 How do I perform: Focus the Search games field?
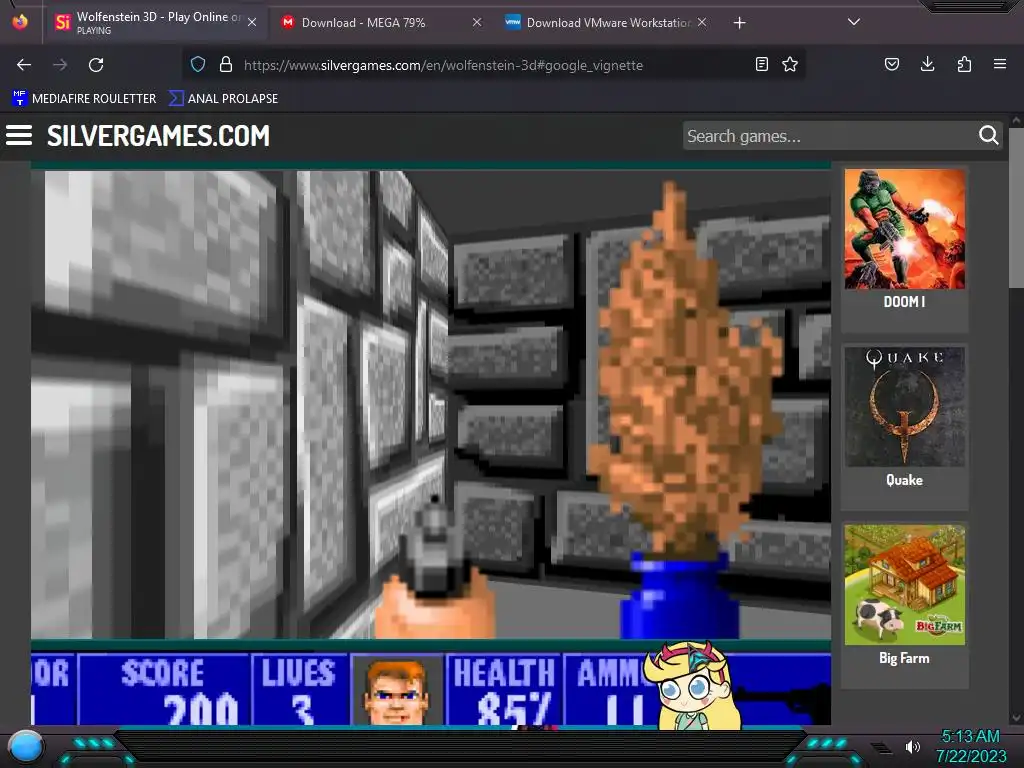coord(828,136)
